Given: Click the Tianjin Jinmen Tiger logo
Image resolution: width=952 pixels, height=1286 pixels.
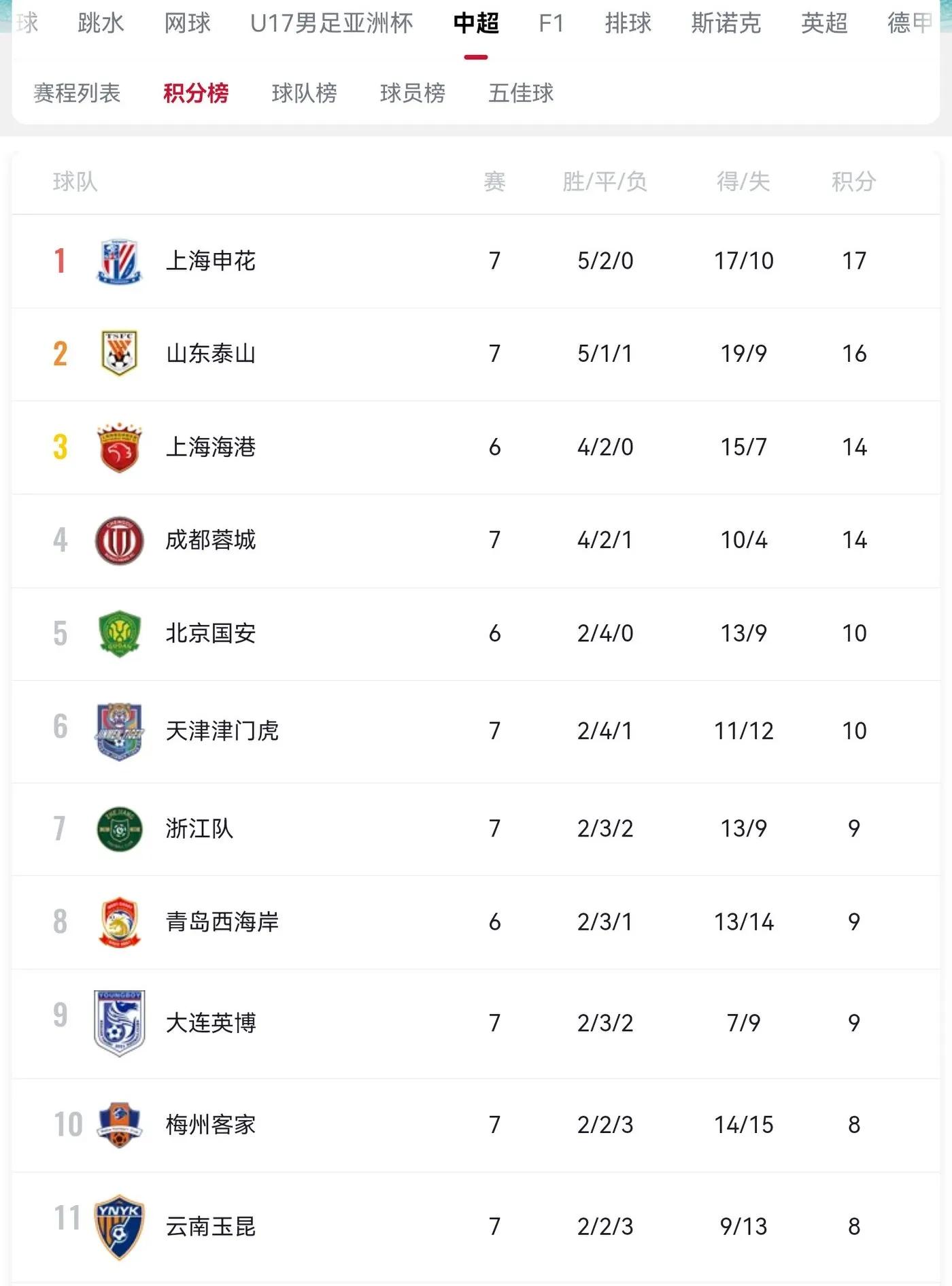Looking at the screenshot, I should pyautogui.click(x=119, y=731).
